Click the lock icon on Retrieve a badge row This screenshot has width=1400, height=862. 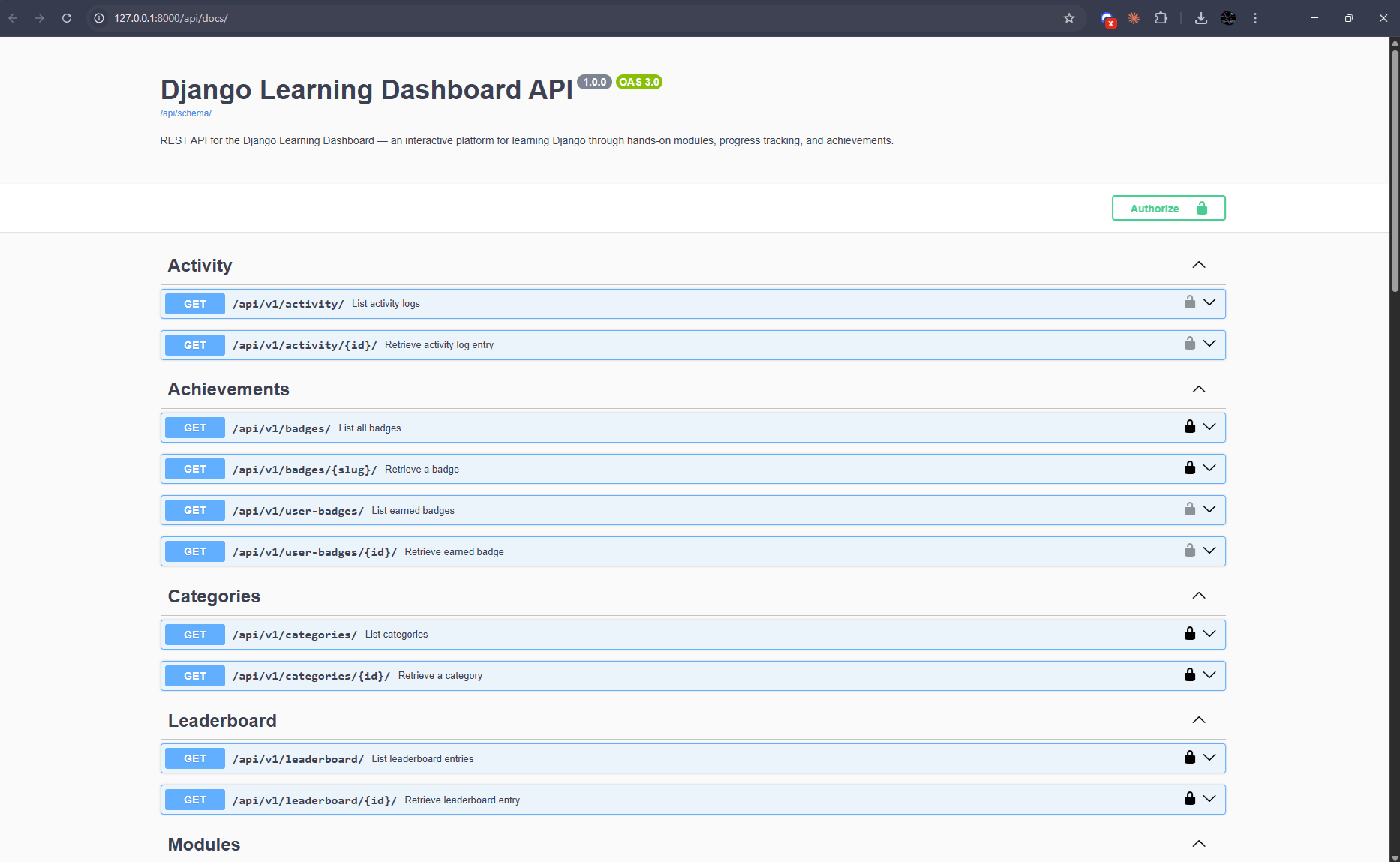(x=1189, y=468)
